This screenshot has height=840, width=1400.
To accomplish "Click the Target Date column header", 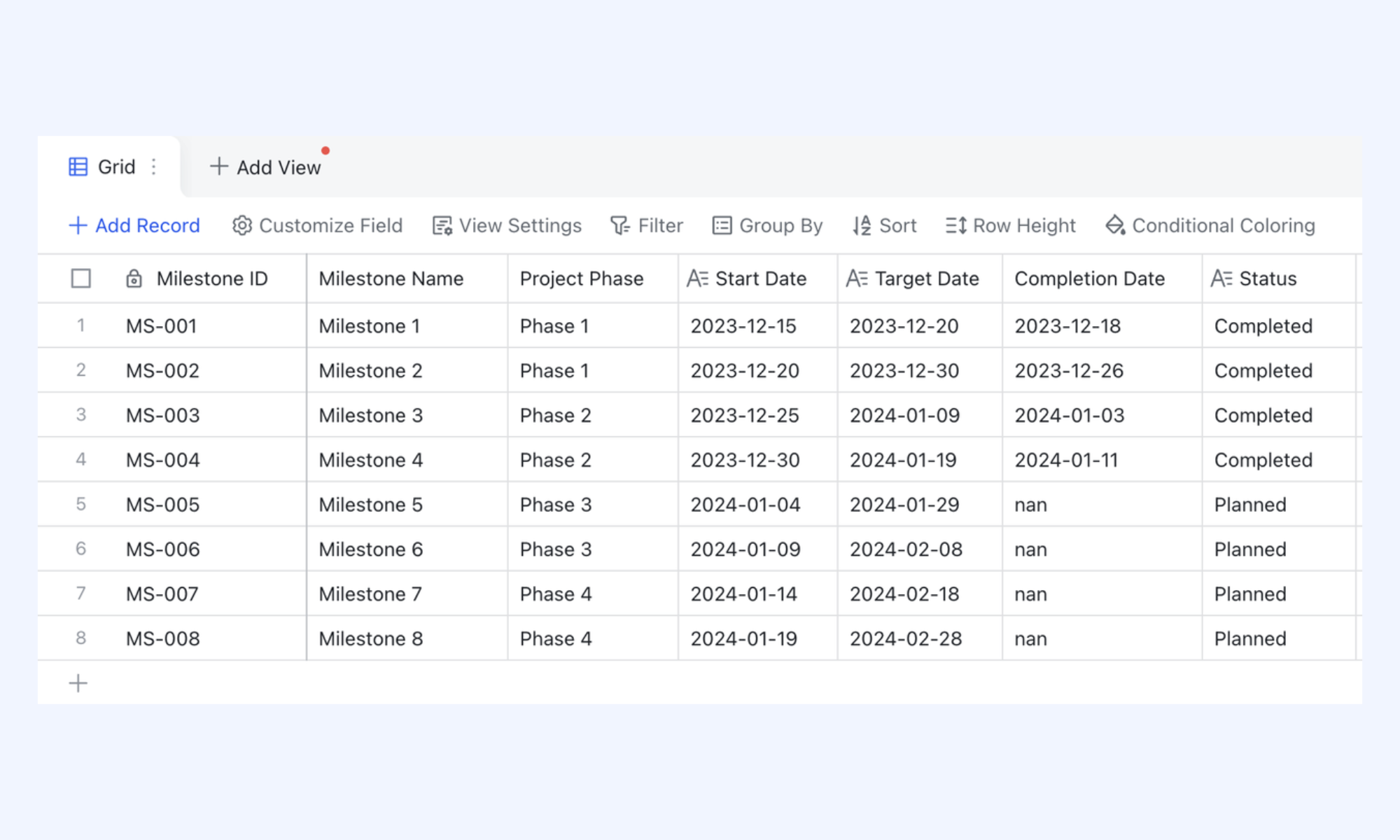I will [920, 279].
